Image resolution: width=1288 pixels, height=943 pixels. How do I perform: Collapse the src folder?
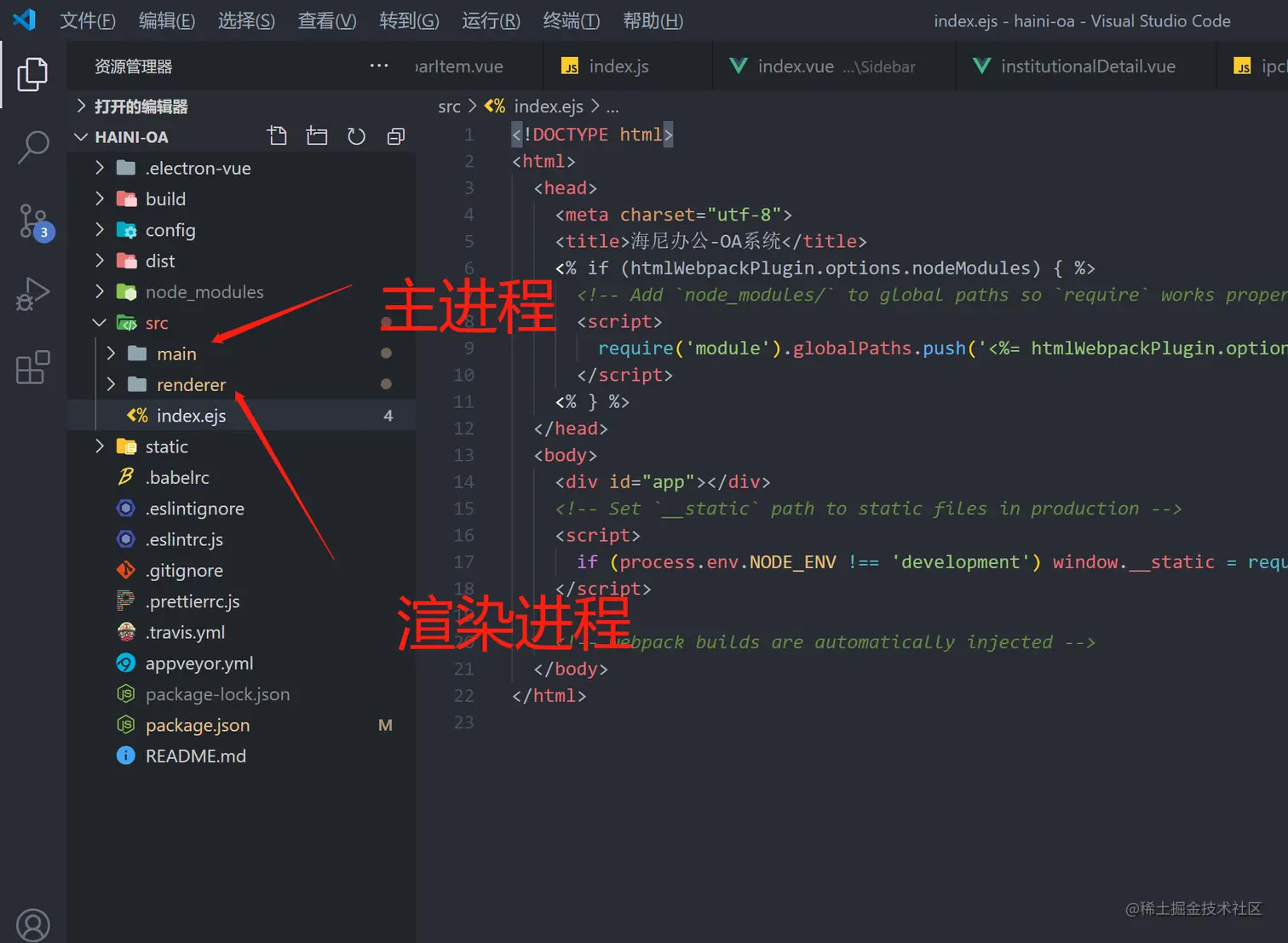click(x=100, y=323)
